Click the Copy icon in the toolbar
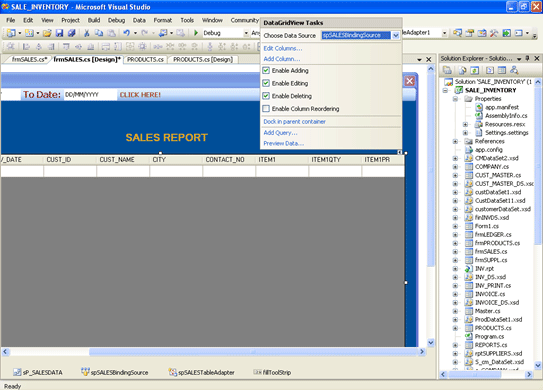The height and width of the screenshot is (390, 543). point(99,33)
